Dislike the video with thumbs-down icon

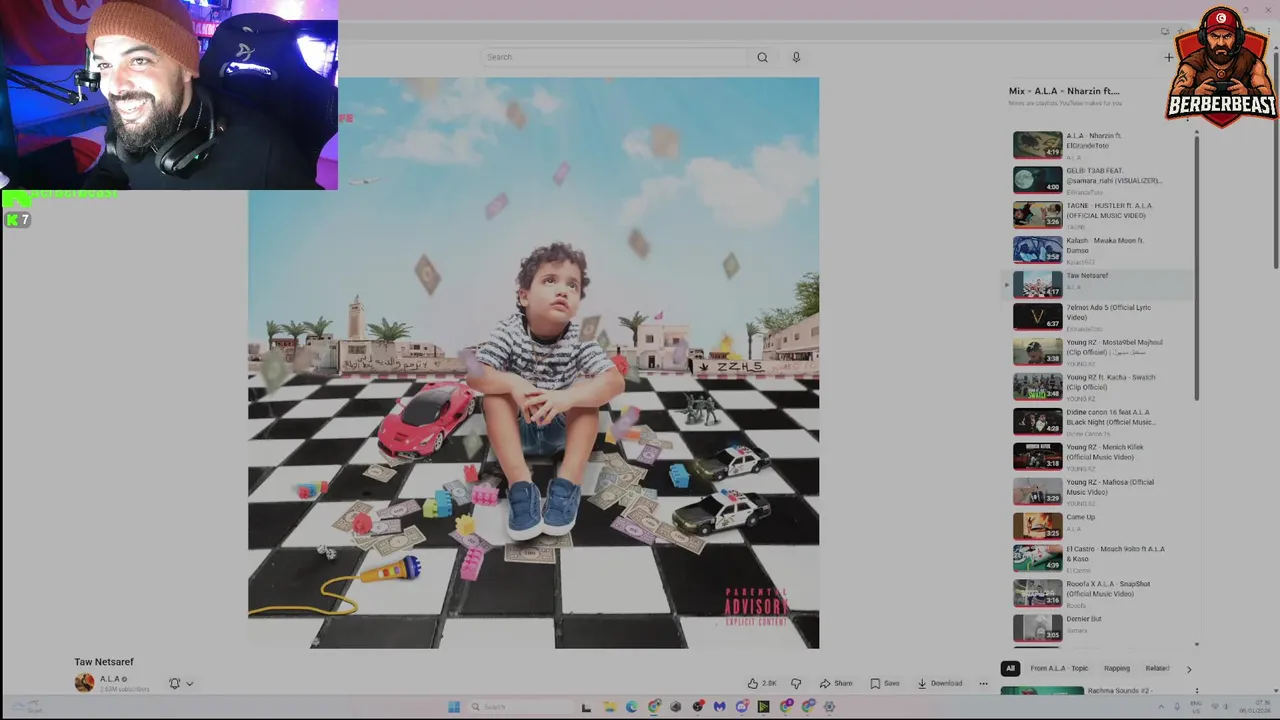pyautogui.click(x=796, y=683)
